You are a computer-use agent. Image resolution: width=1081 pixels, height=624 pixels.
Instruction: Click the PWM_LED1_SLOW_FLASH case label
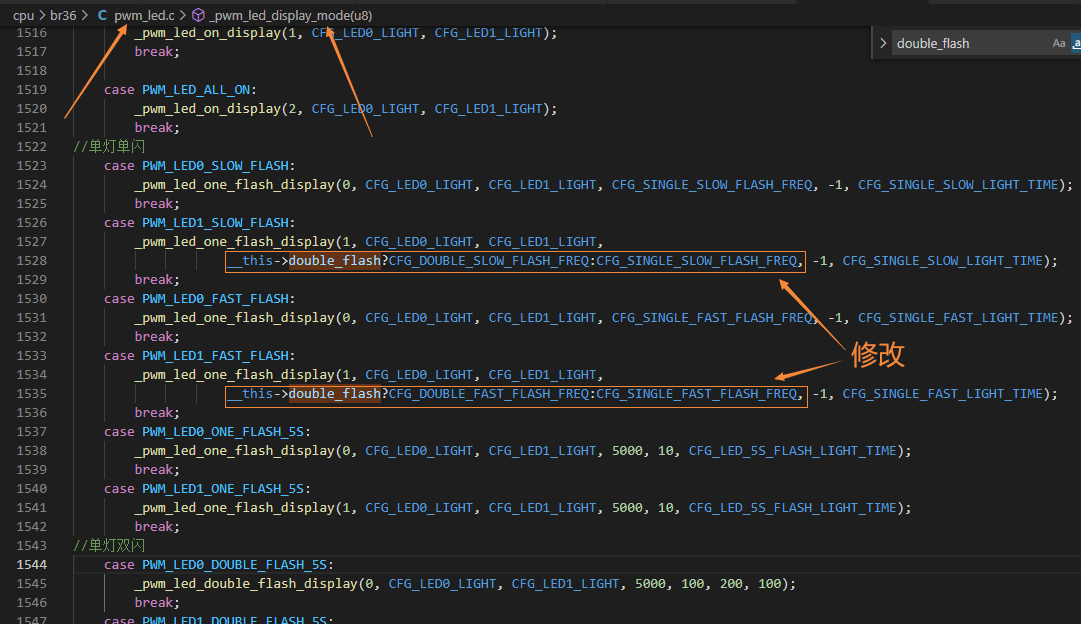[x=215, y=223]
